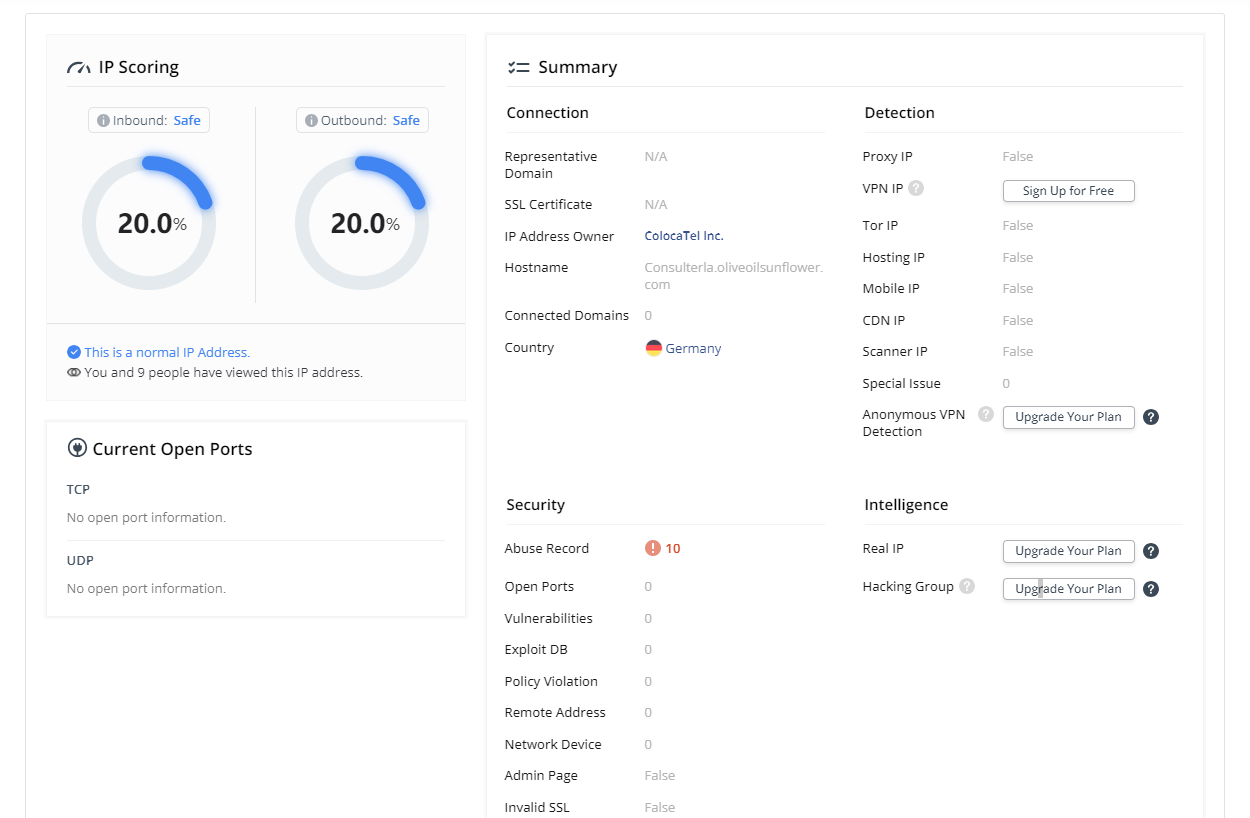Click the Admin Page False value

point(660,775)
